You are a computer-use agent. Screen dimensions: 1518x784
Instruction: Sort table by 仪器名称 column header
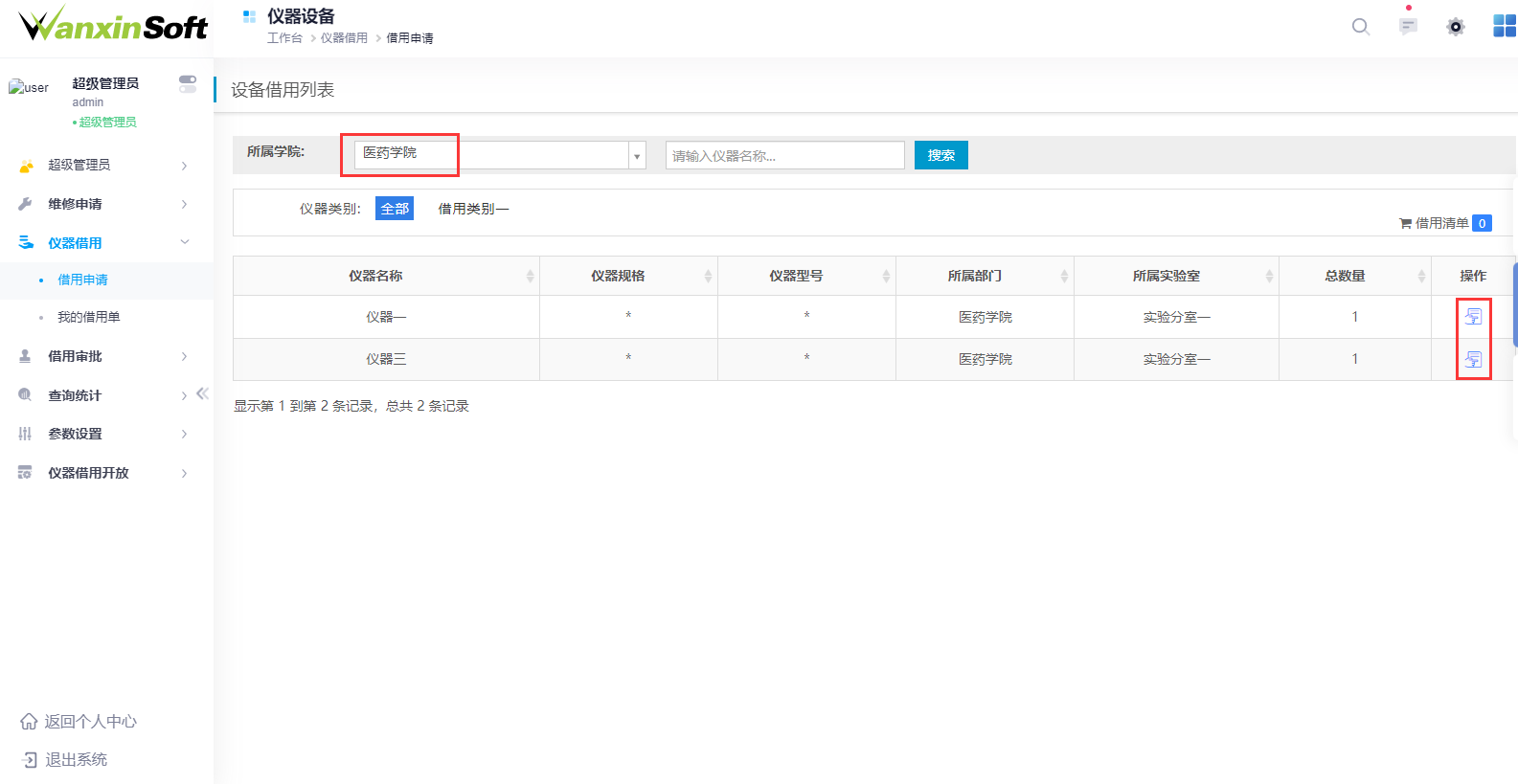tap(375, 276)
